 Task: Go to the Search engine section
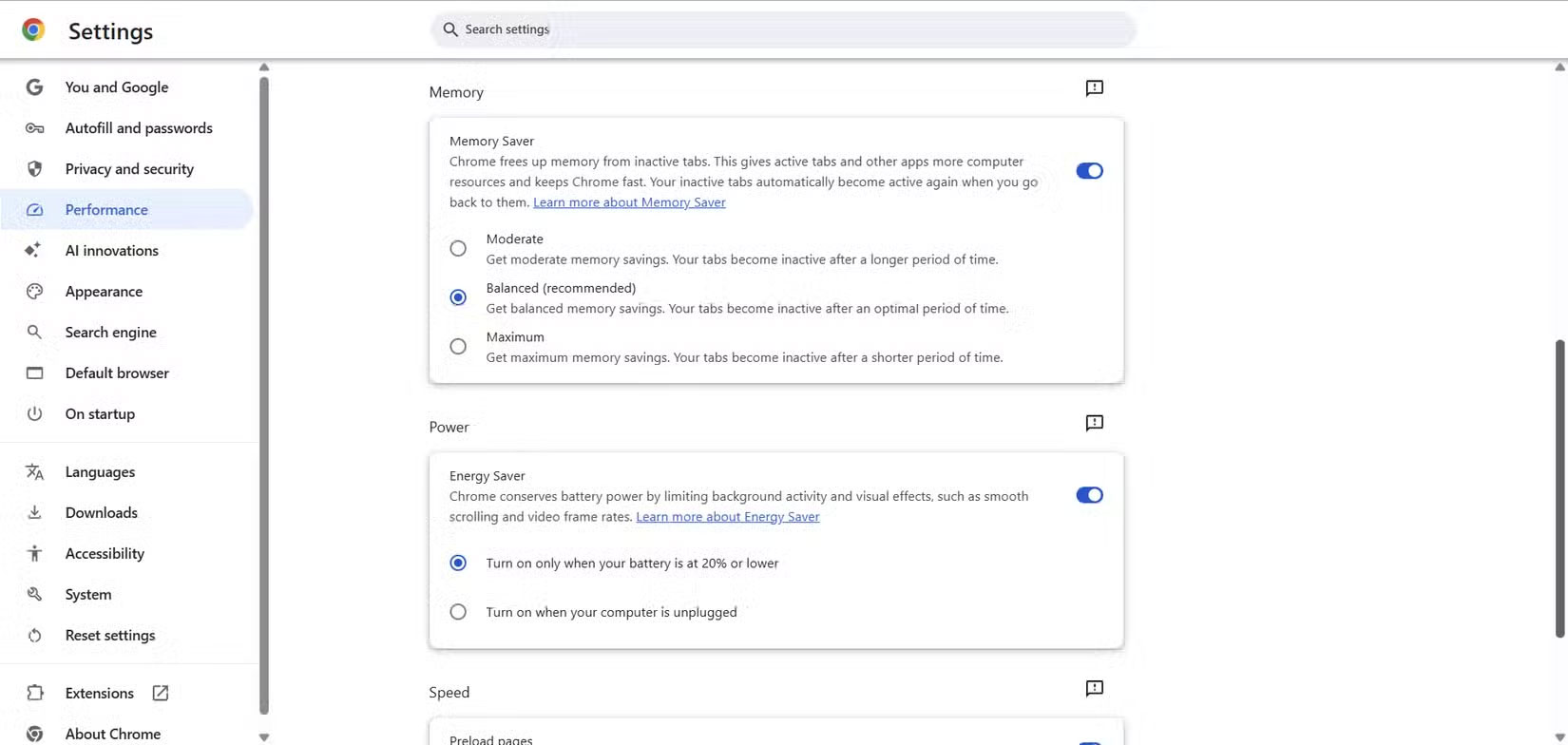(x=110, y=332)
